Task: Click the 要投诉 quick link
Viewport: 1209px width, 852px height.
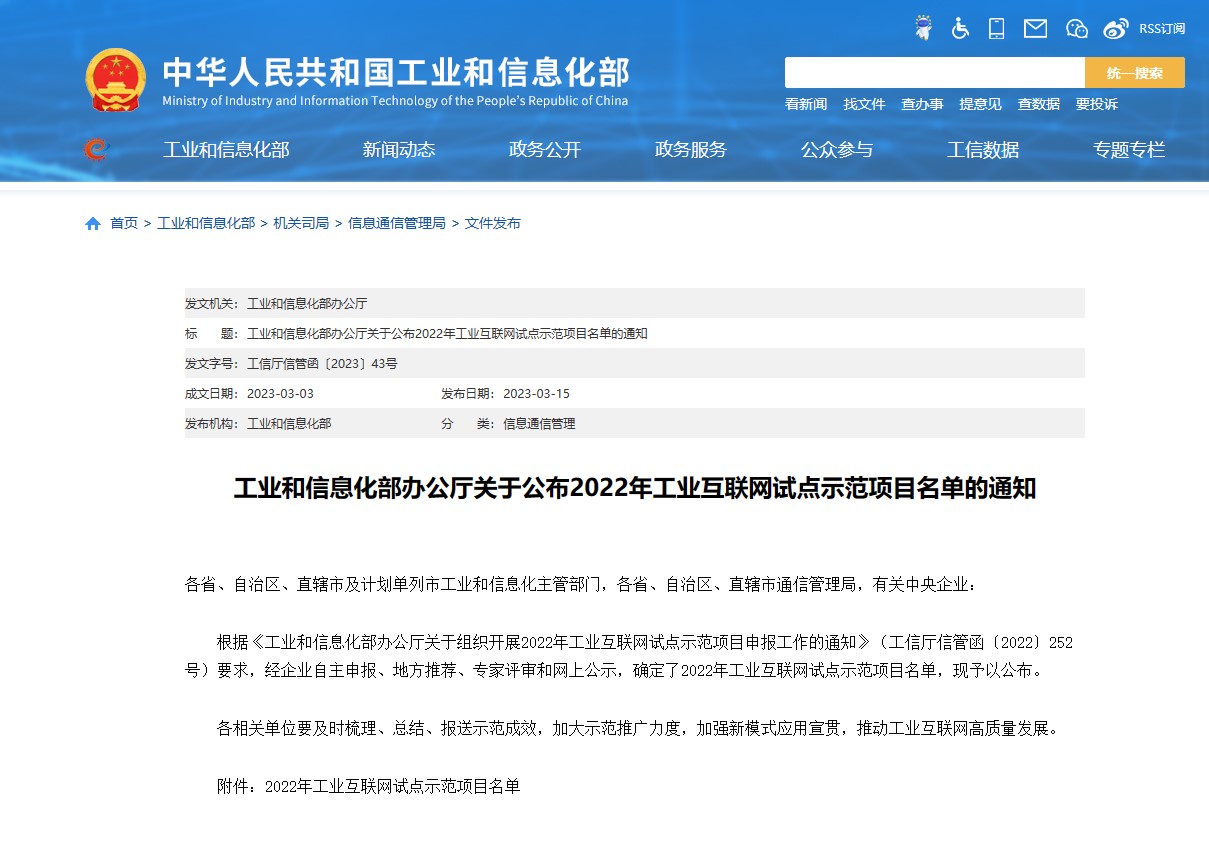Action: coord(1097,104)
